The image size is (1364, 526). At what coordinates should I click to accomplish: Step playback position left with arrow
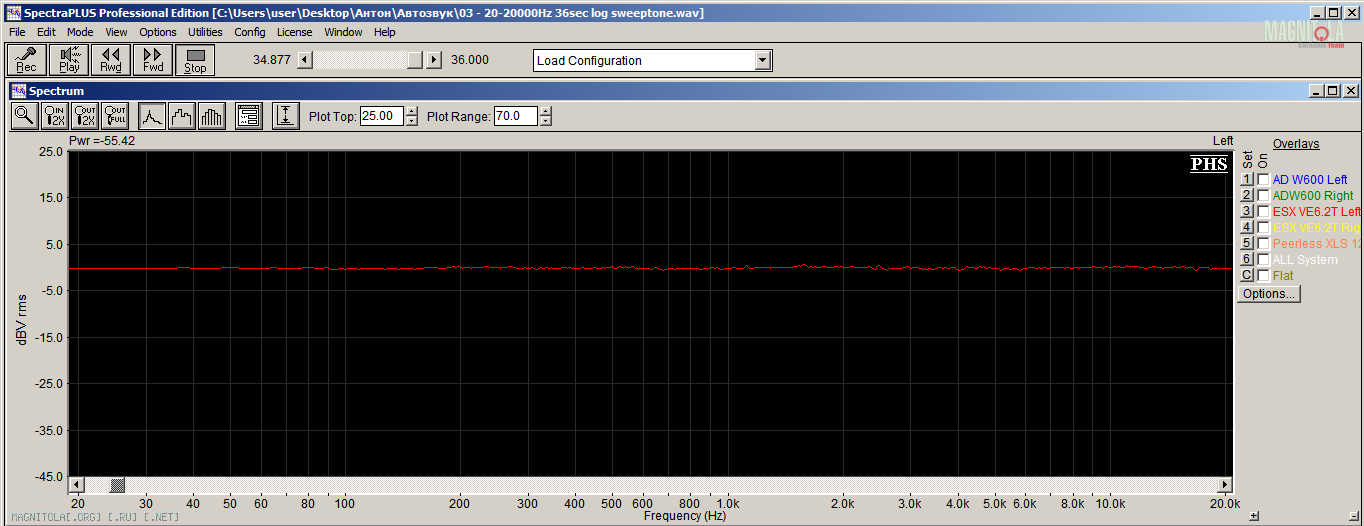click(306, 60)
